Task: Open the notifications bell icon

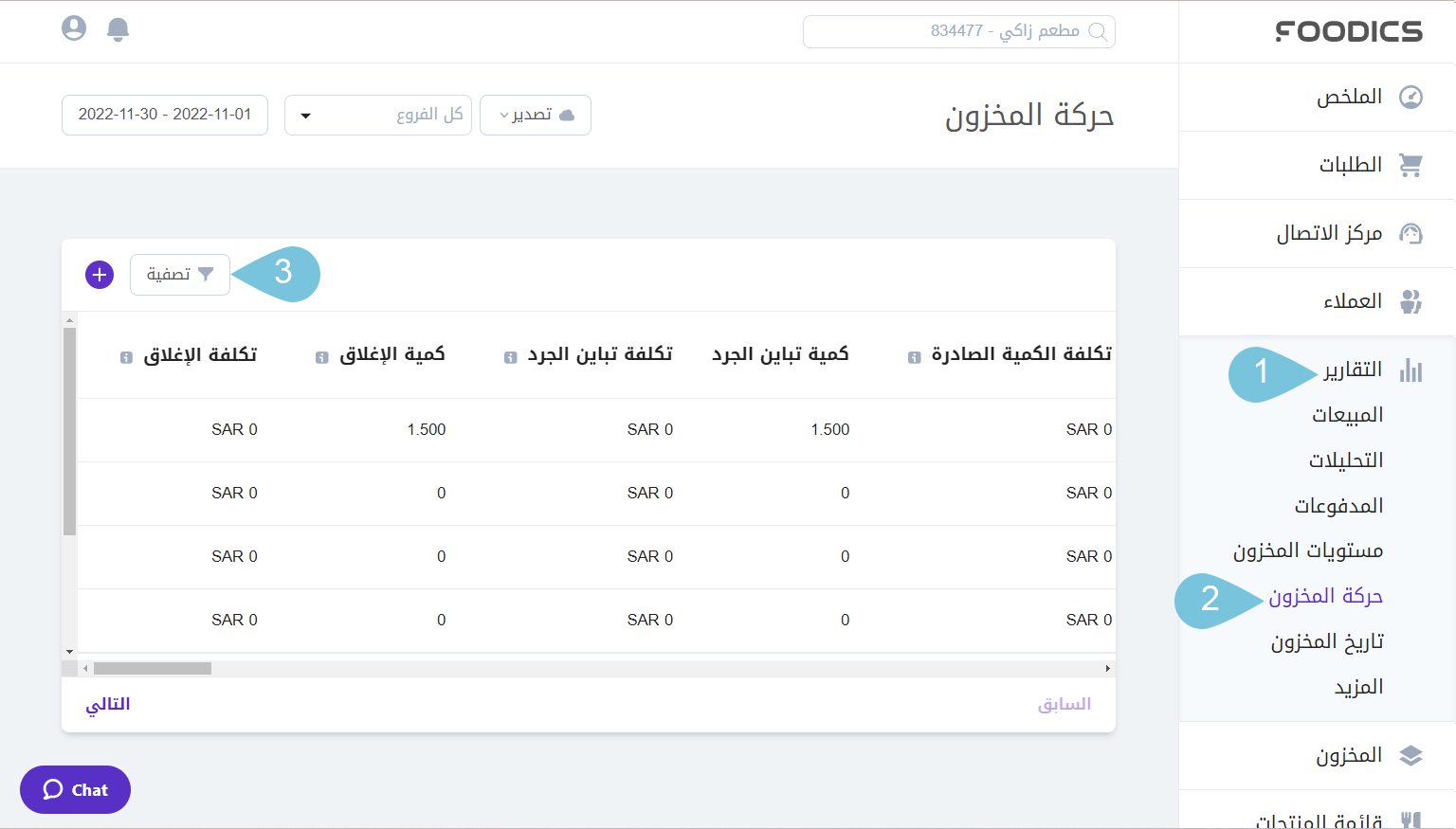Action: (118, 29)
